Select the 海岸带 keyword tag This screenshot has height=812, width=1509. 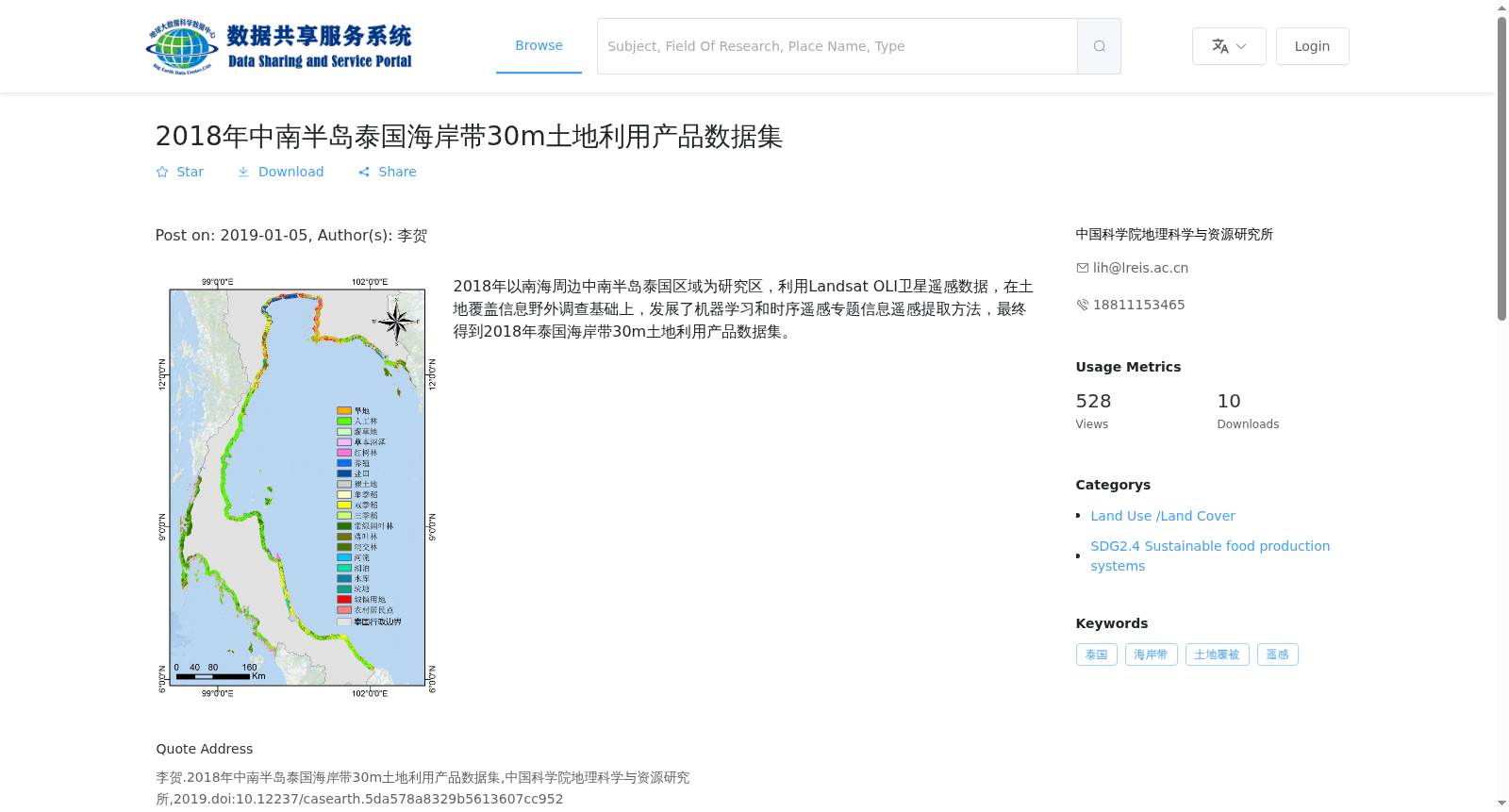click(x=1152, y=655)
